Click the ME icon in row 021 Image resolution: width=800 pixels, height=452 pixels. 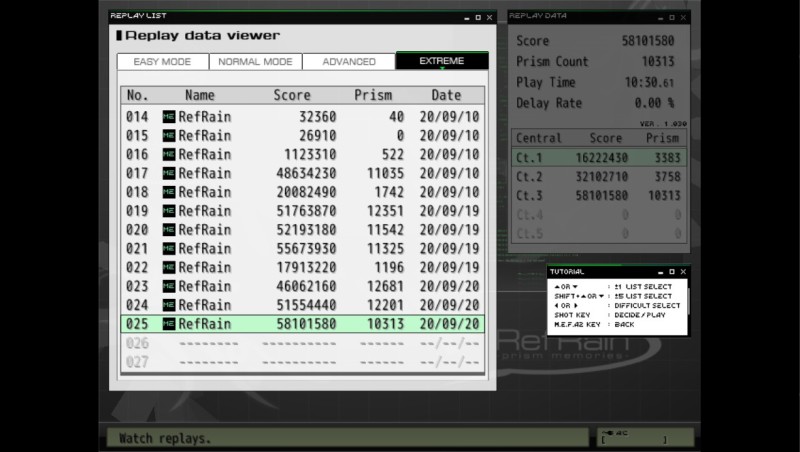pos(169,249)
